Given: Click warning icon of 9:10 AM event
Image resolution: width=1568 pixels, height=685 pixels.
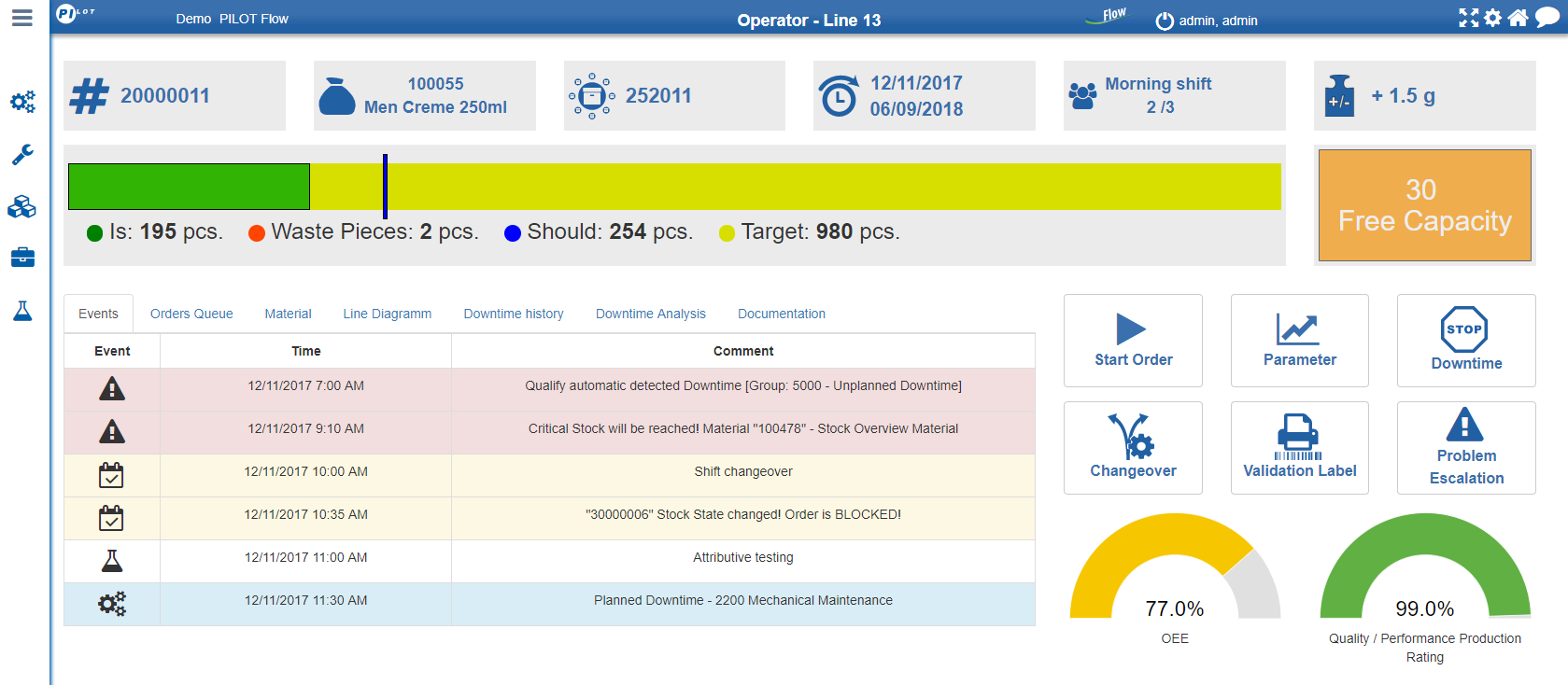Looking at the screenshot, I should tap(112, 432).
